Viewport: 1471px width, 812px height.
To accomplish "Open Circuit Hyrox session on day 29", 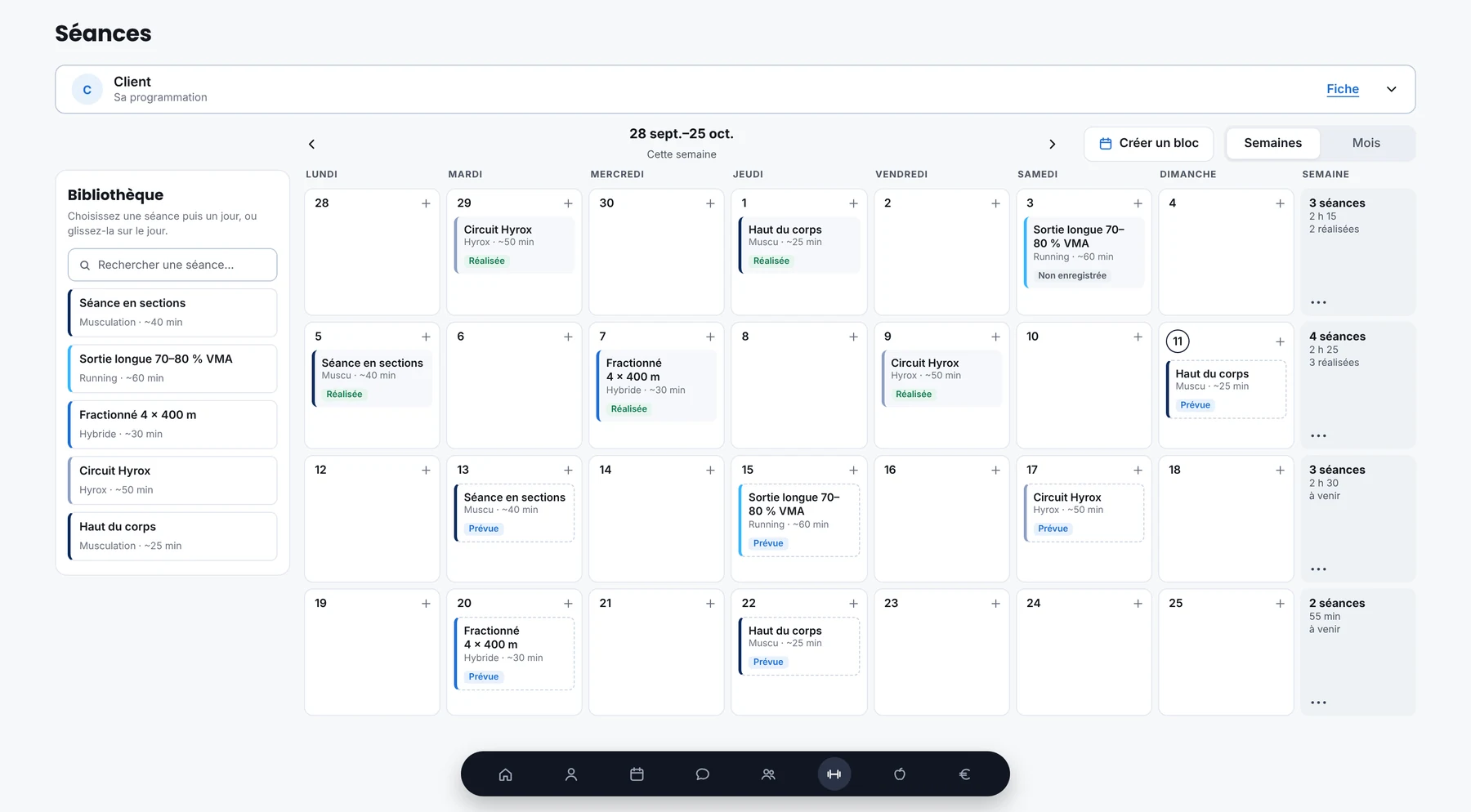I will (x=514, y=245).
